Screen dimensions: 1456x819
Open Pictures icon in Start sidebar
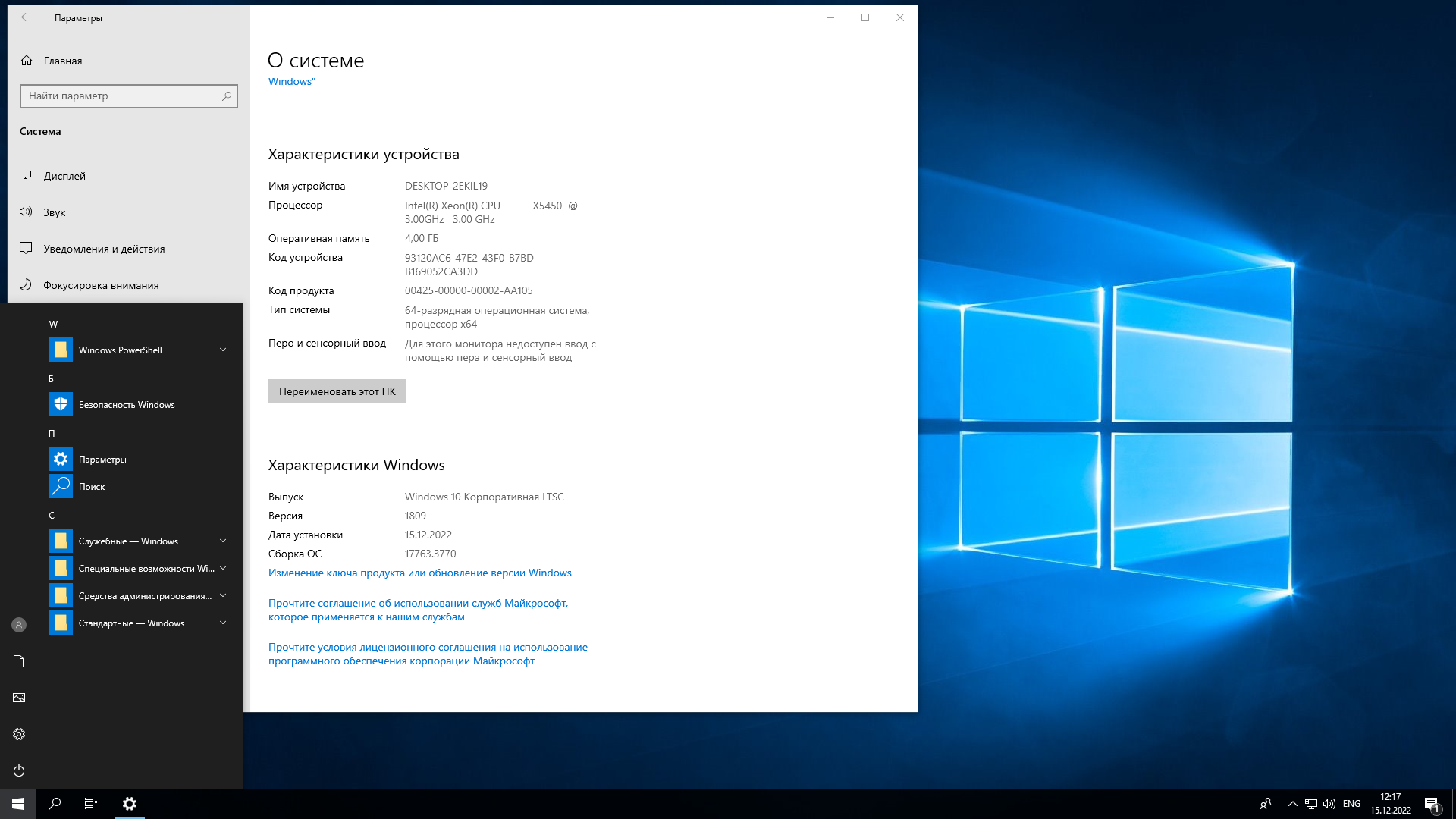click(x=19, y=698)
